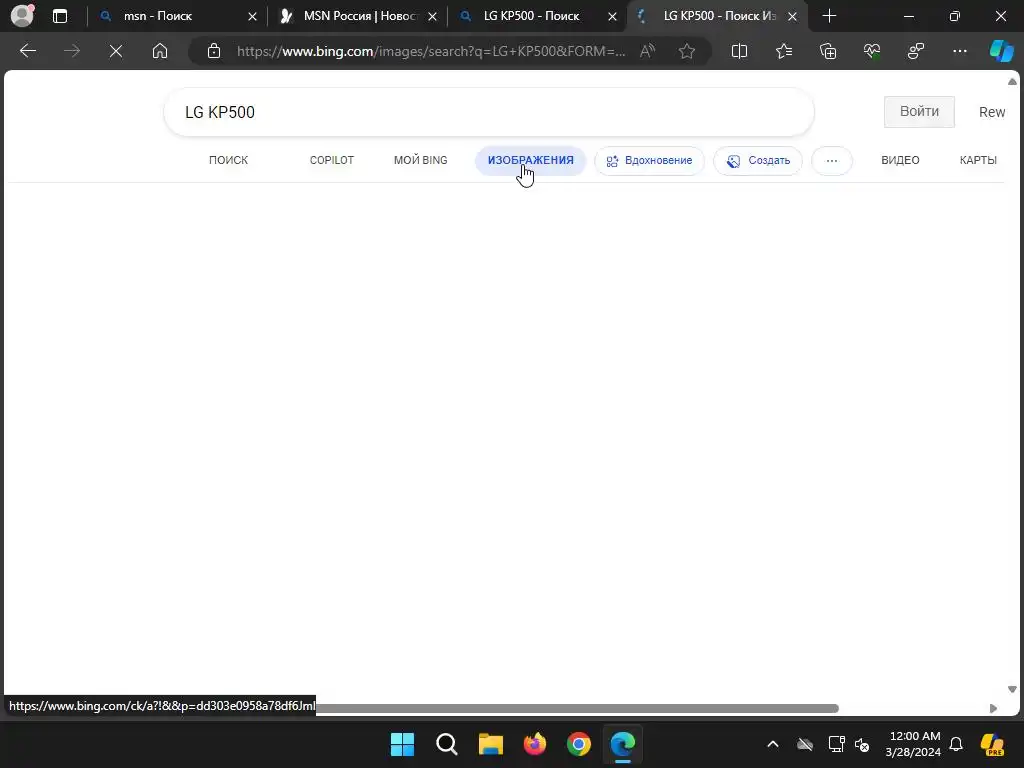Activate Read Aloud in address bar
The width and height of the screenshot is (1024, 768).
click(x=647, y=51)
